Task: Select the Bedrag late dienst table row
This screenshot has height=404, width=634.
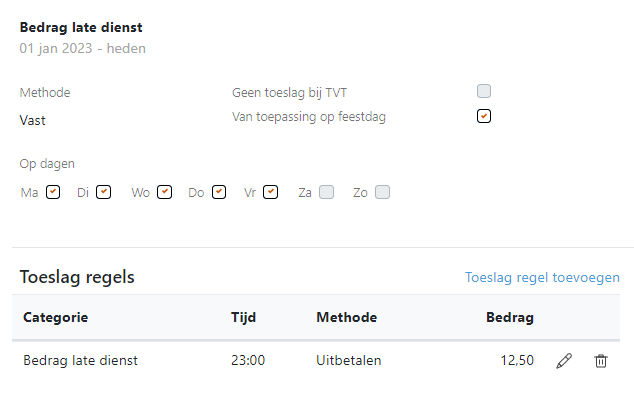Action: [x=316, y=361]
